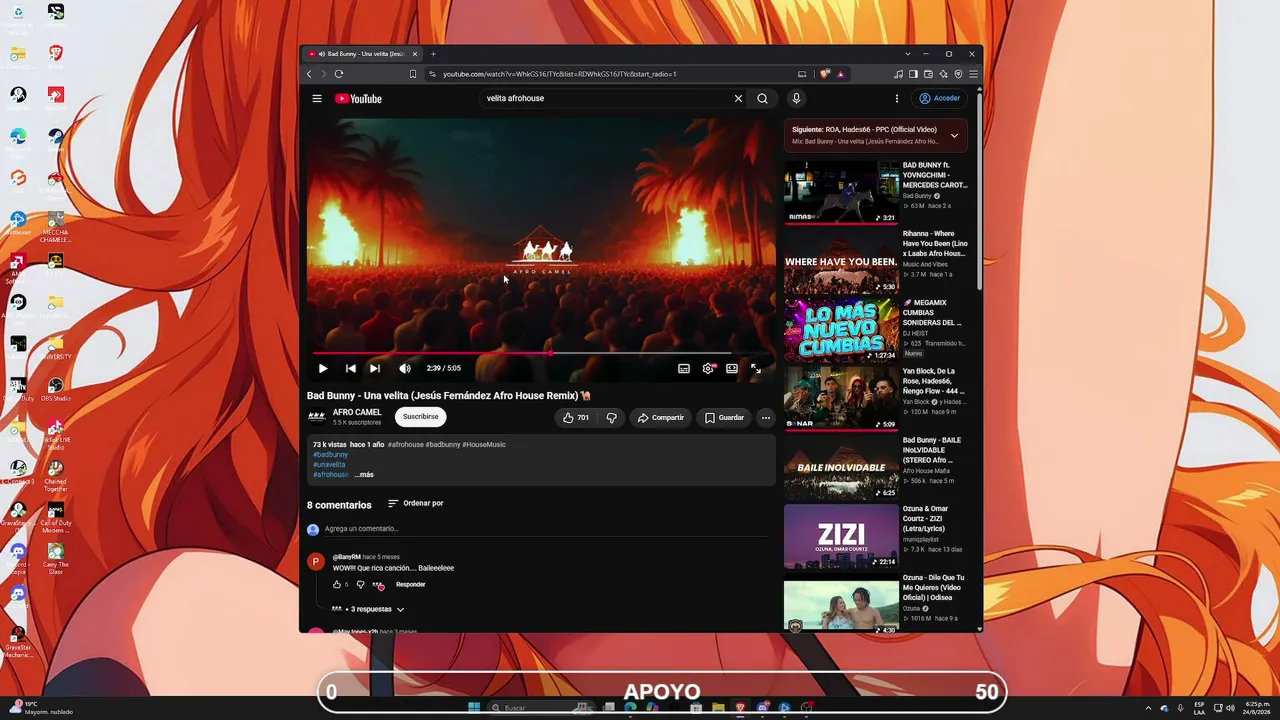The width and height of the screenshot is (1280, 720).
Task: Open more actions beside Guardar
Action: 766,417
